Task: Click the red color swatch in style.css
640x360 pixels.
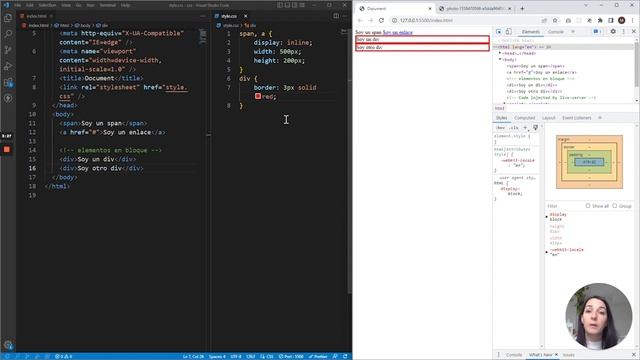Action: pos(258,96)
